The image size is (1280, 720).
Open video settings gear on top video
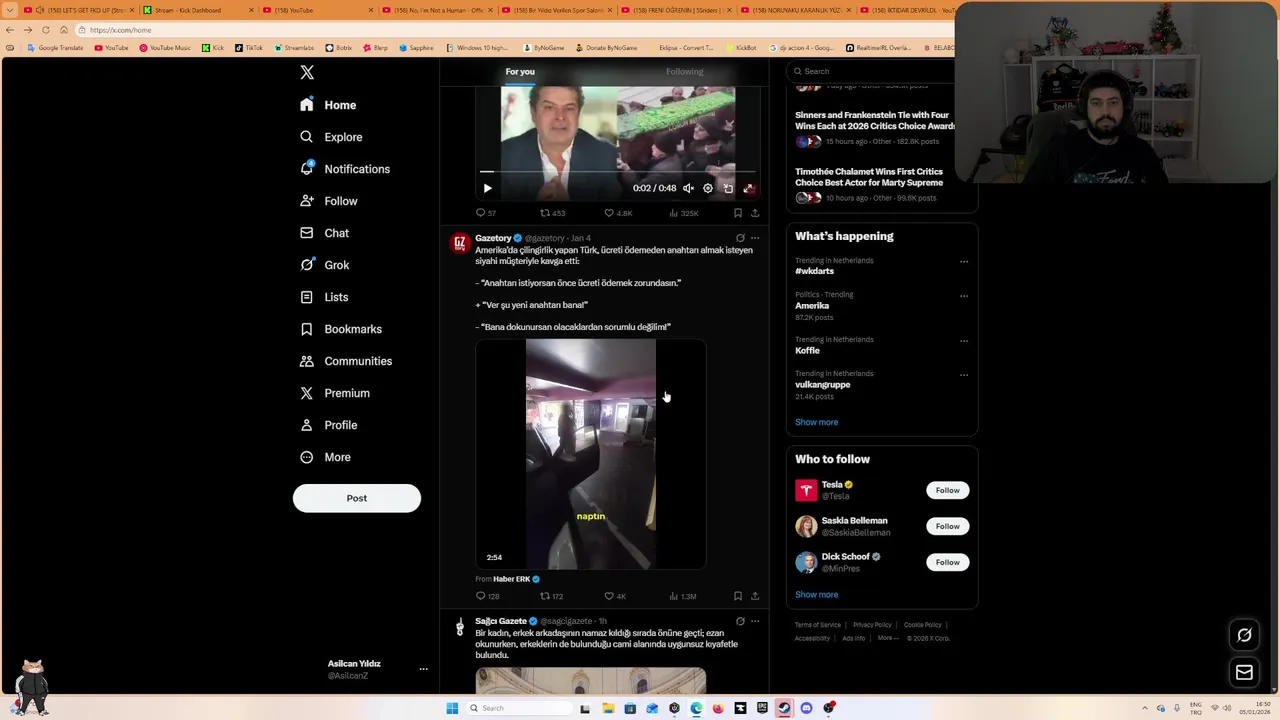click(708, 188)
